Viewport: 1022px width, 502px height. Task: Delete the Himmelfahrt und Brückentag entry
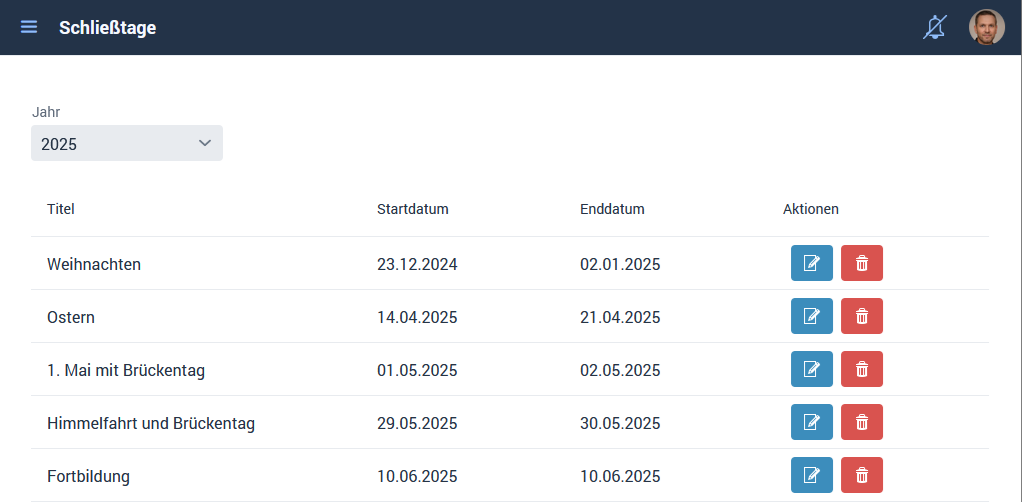(x=861, y=423)
